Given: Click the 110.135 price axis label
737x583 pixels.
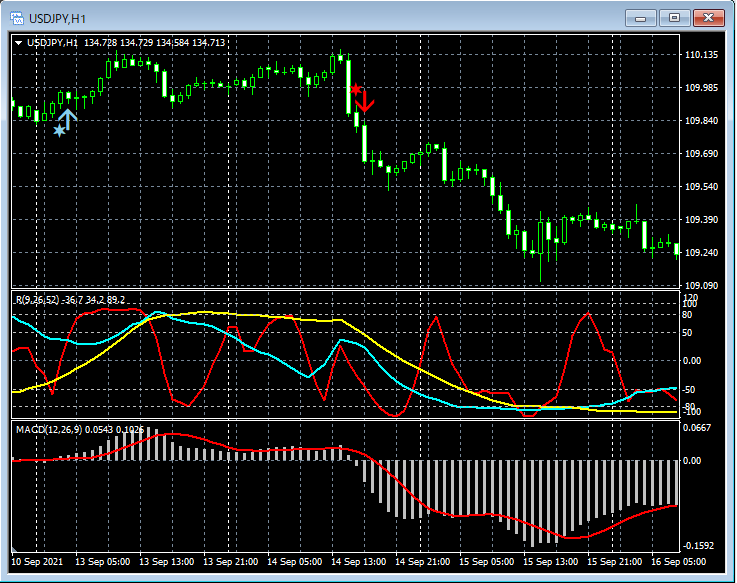Looking at the screenshot, I should pos(704,55).
